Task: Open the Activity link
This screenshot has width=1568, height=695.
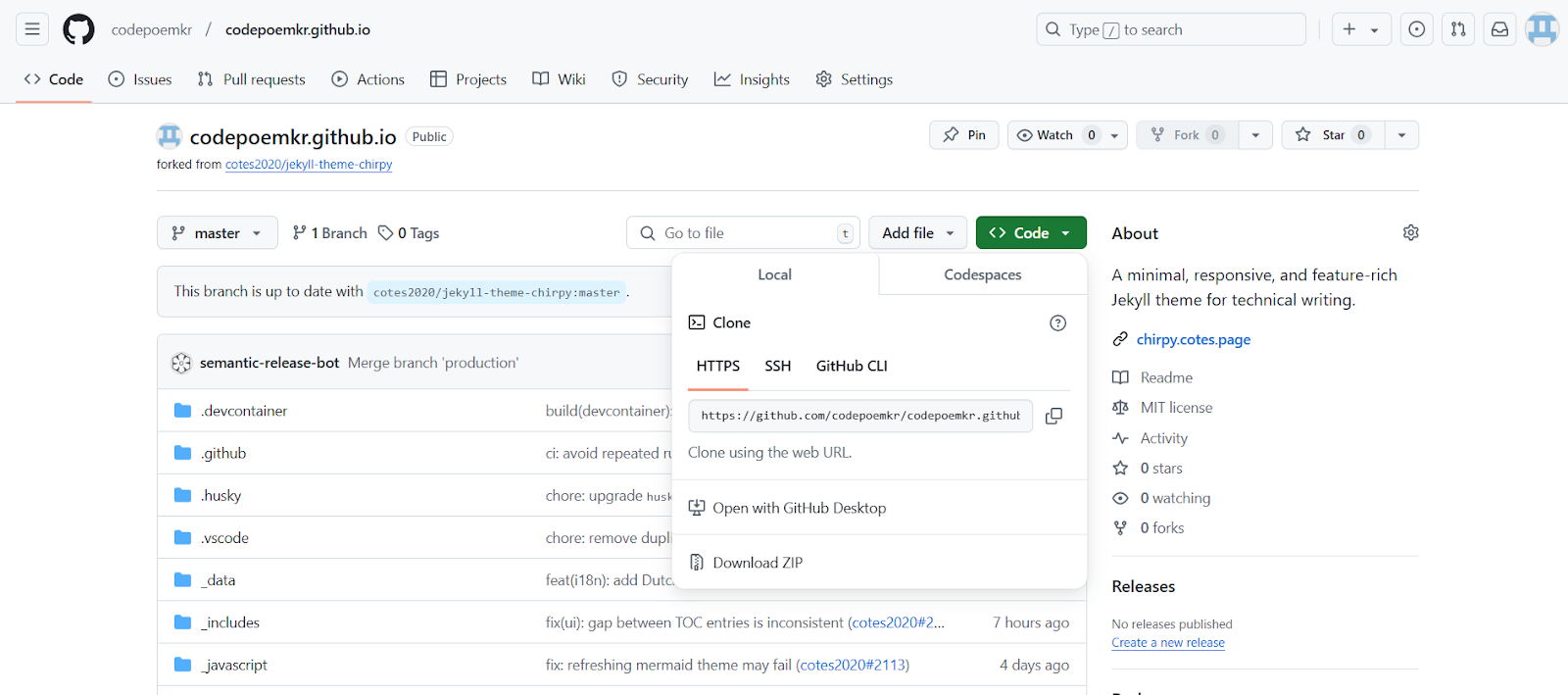Action: tap(1150, 438)
